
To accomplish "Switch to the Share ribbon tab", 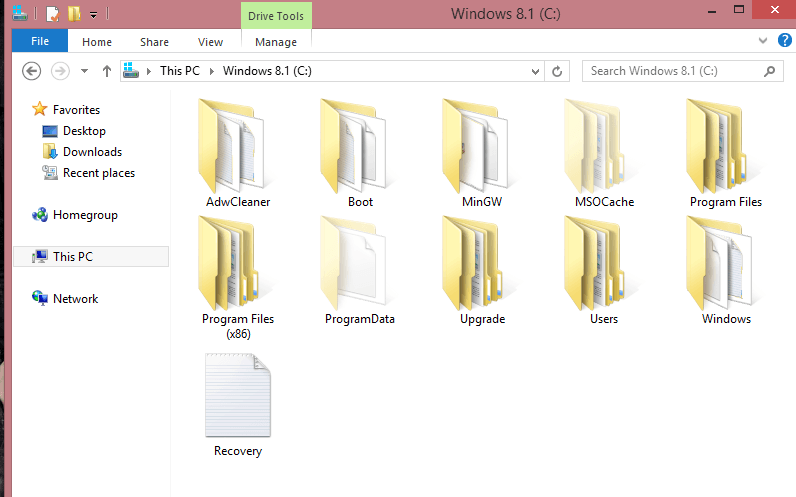I will point(154,42).
